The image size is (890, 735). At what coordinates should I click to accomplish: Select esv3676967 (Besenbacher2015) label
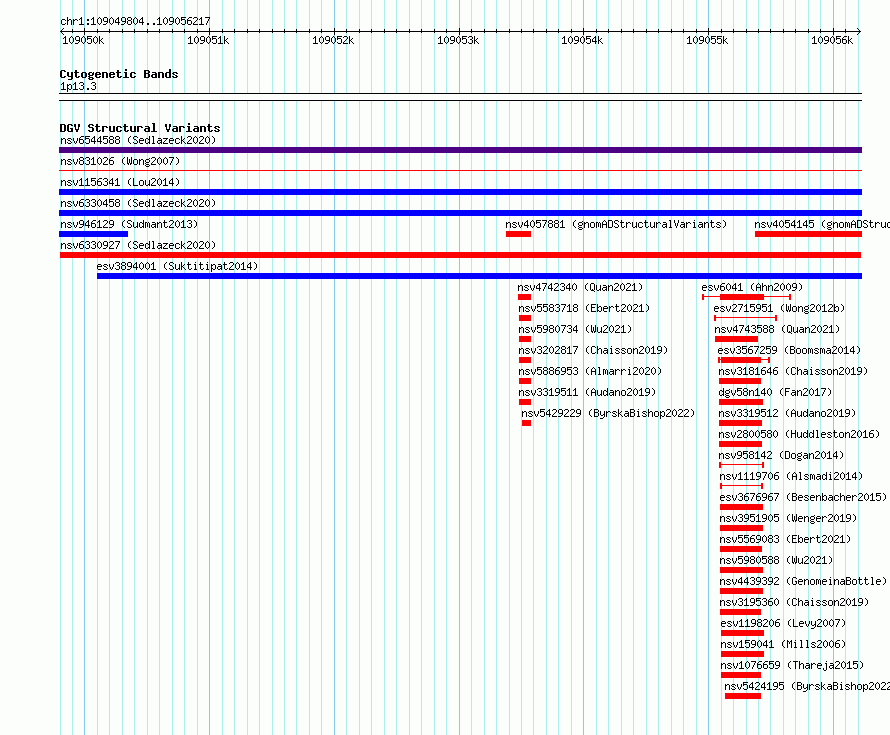click(803, 497)
